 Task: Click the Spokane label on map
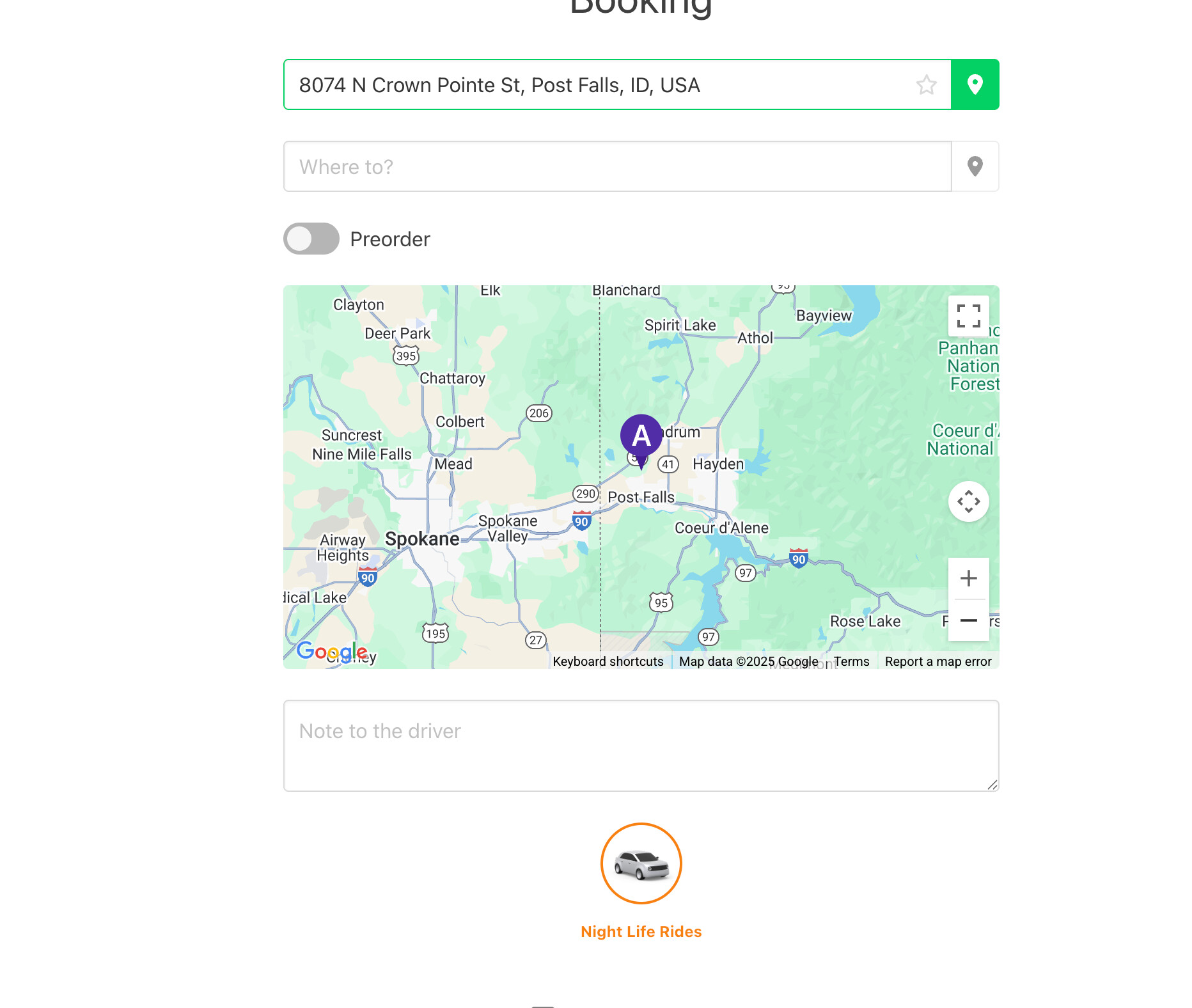point(422,539)
